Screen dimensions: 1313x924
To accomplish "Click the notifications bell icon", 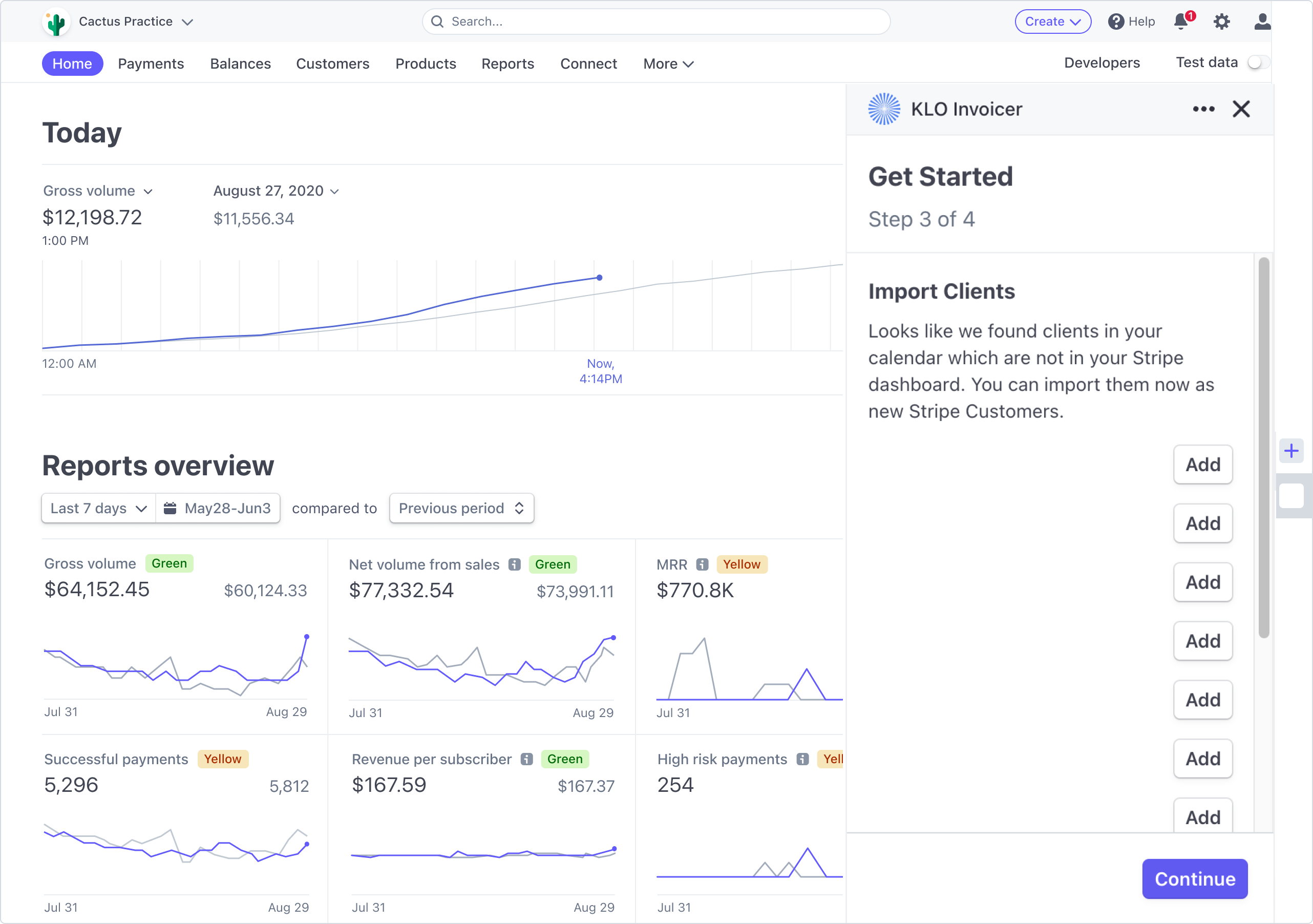I will [1181, 22].
